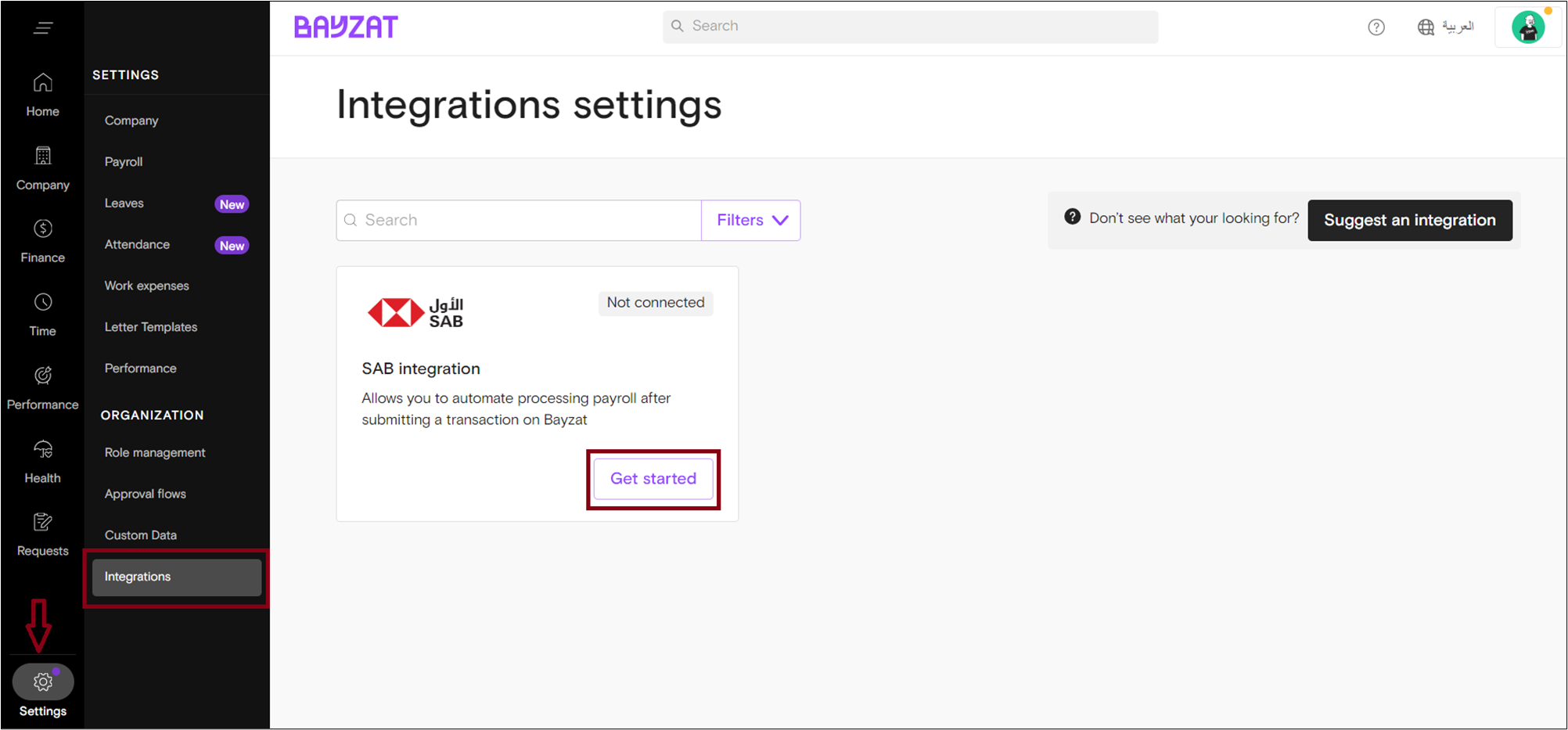
Task: Open the help question mark icon in the header
Action: pyautogui.click(x=1376, y=27)
